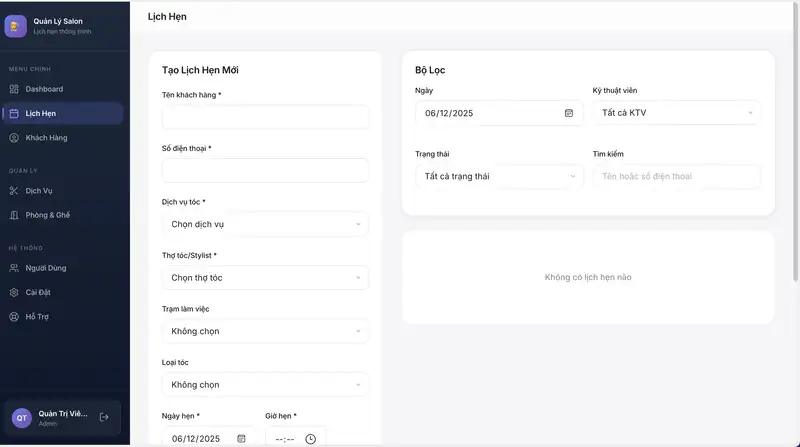Expand the Trạm làm việc dropdown

click(265, 331)
